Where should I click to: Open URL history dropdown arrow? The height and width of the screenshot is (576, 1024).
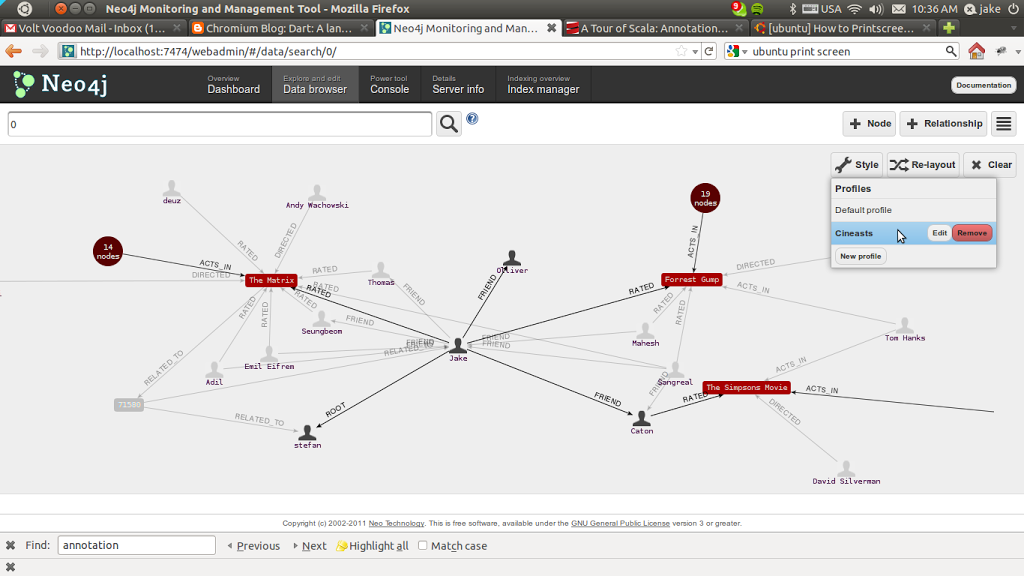tap(696, 52)
